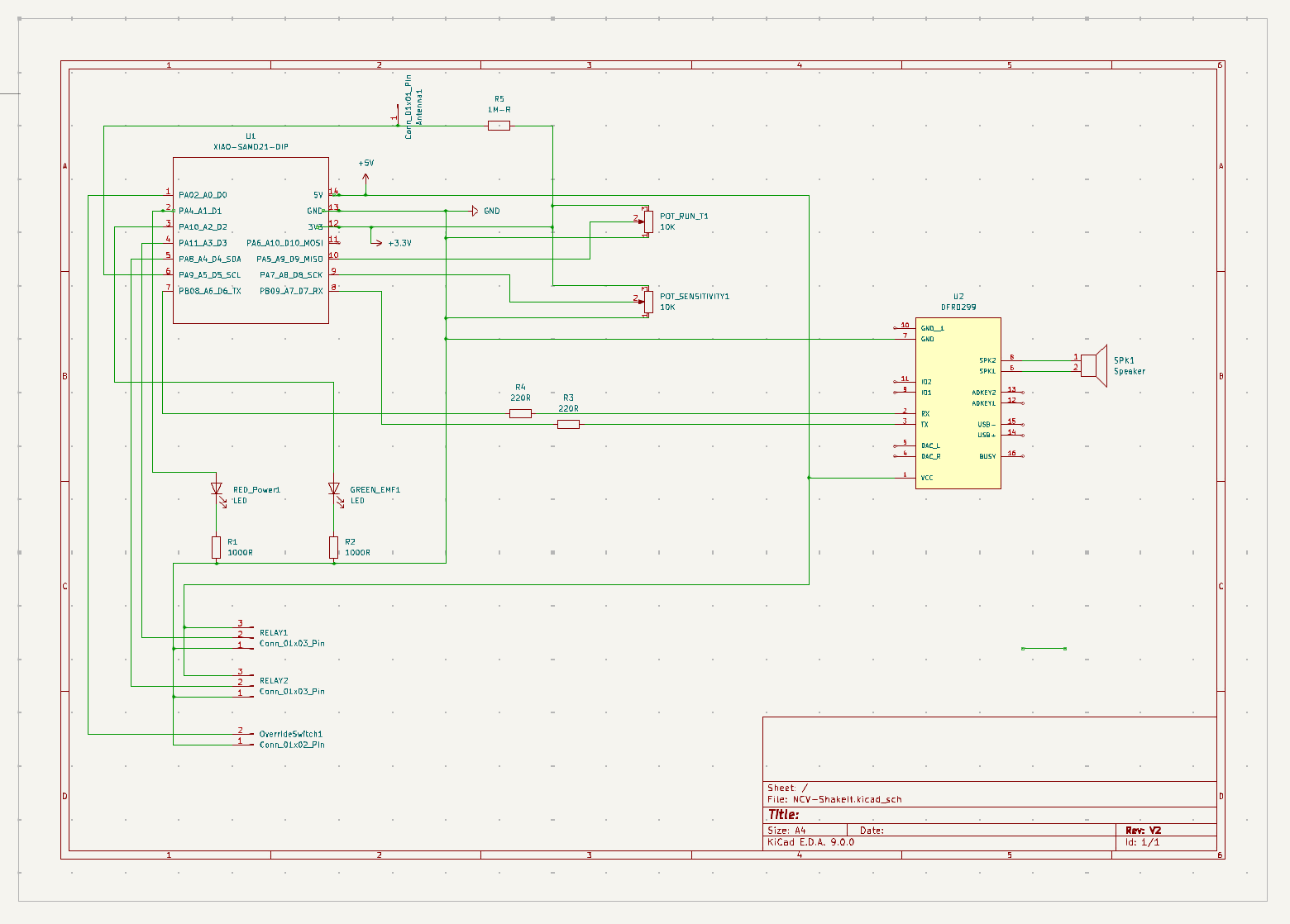Click the +5V power arrow symbol

click(365, 178)
